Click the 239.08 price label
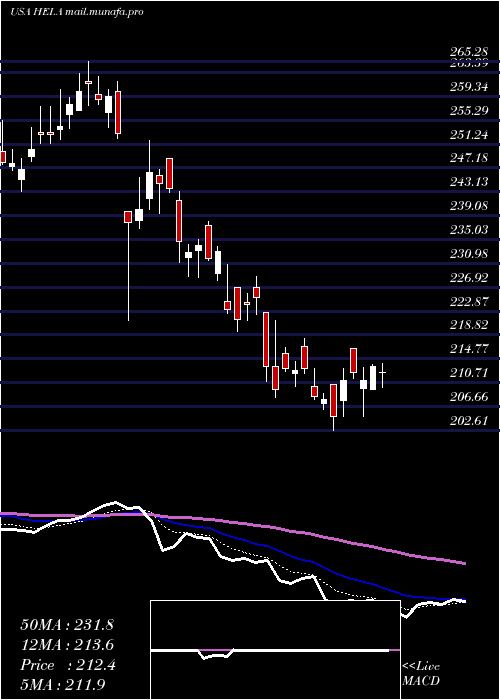The height and width of the screenshot is (700, 500). pyautogui.click(x=469, y=206)
